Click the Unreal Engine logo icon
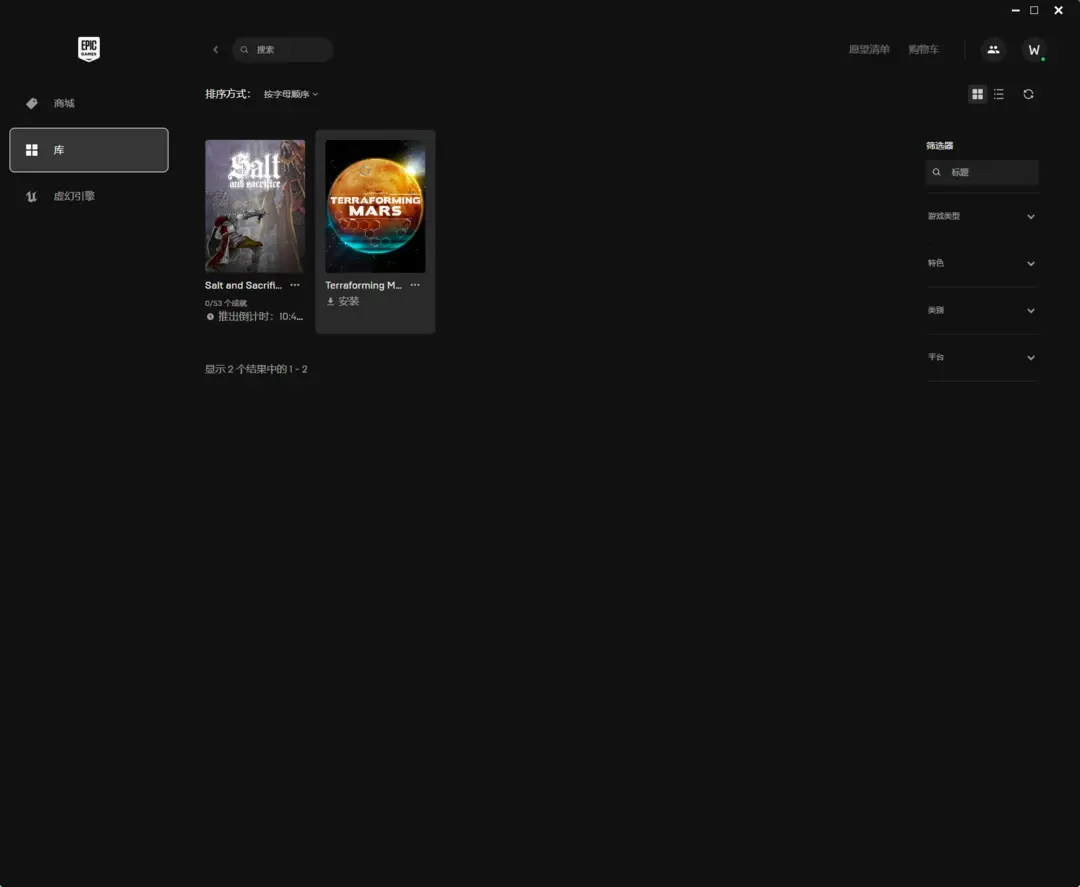 32,196
